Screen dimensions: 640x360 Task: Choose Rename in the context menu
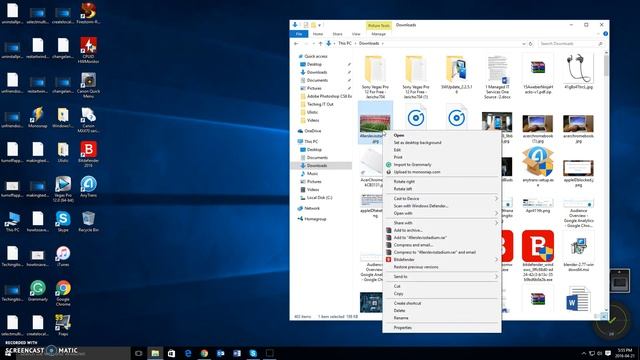(442, 318)
